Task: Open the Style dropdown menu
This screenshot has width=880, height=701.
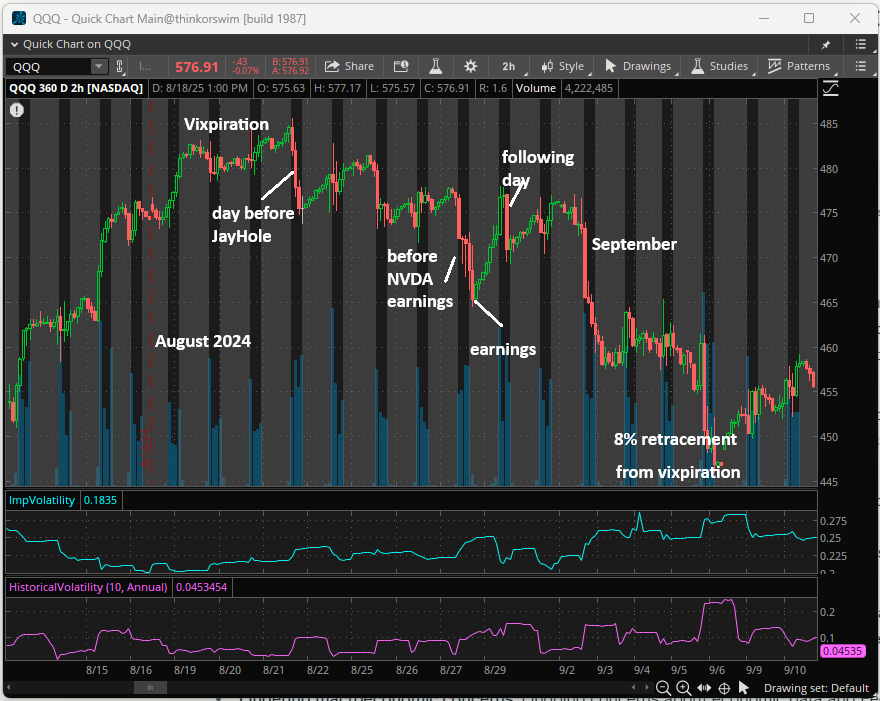Action: (563, 66)
